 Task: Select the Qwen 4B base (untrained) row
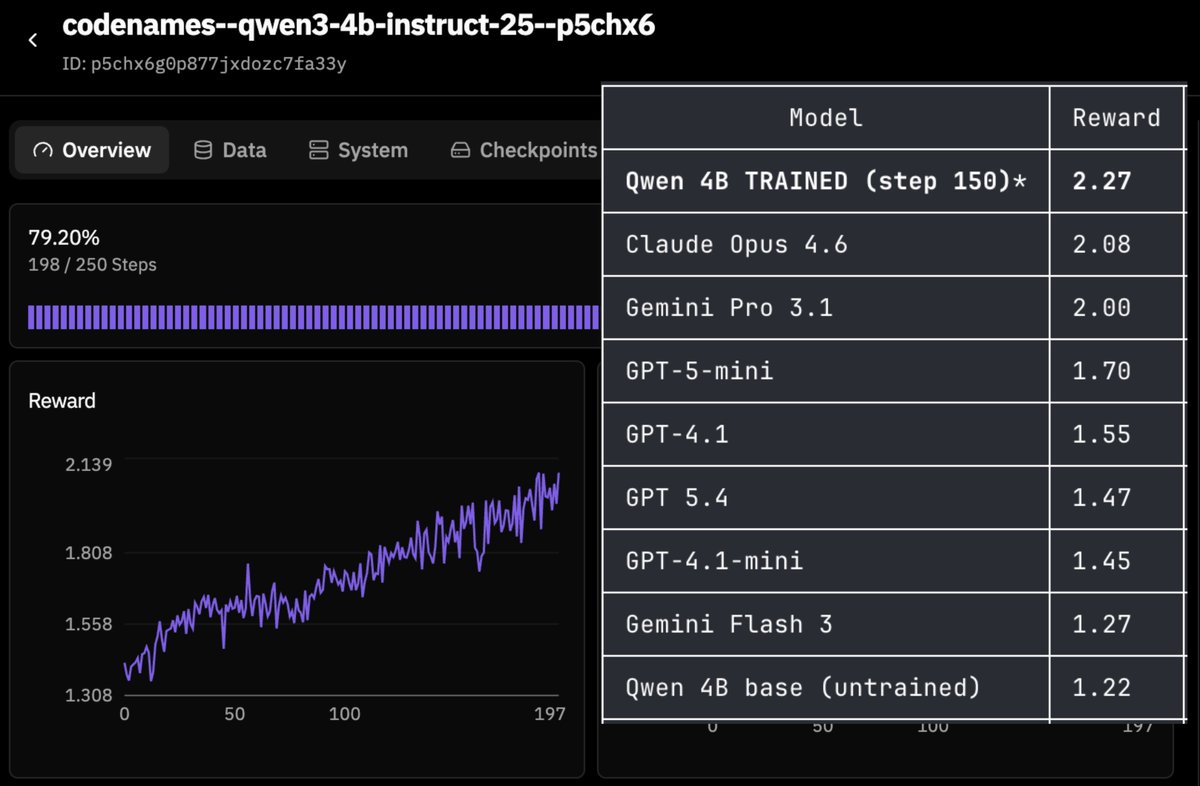coord(893,688)
